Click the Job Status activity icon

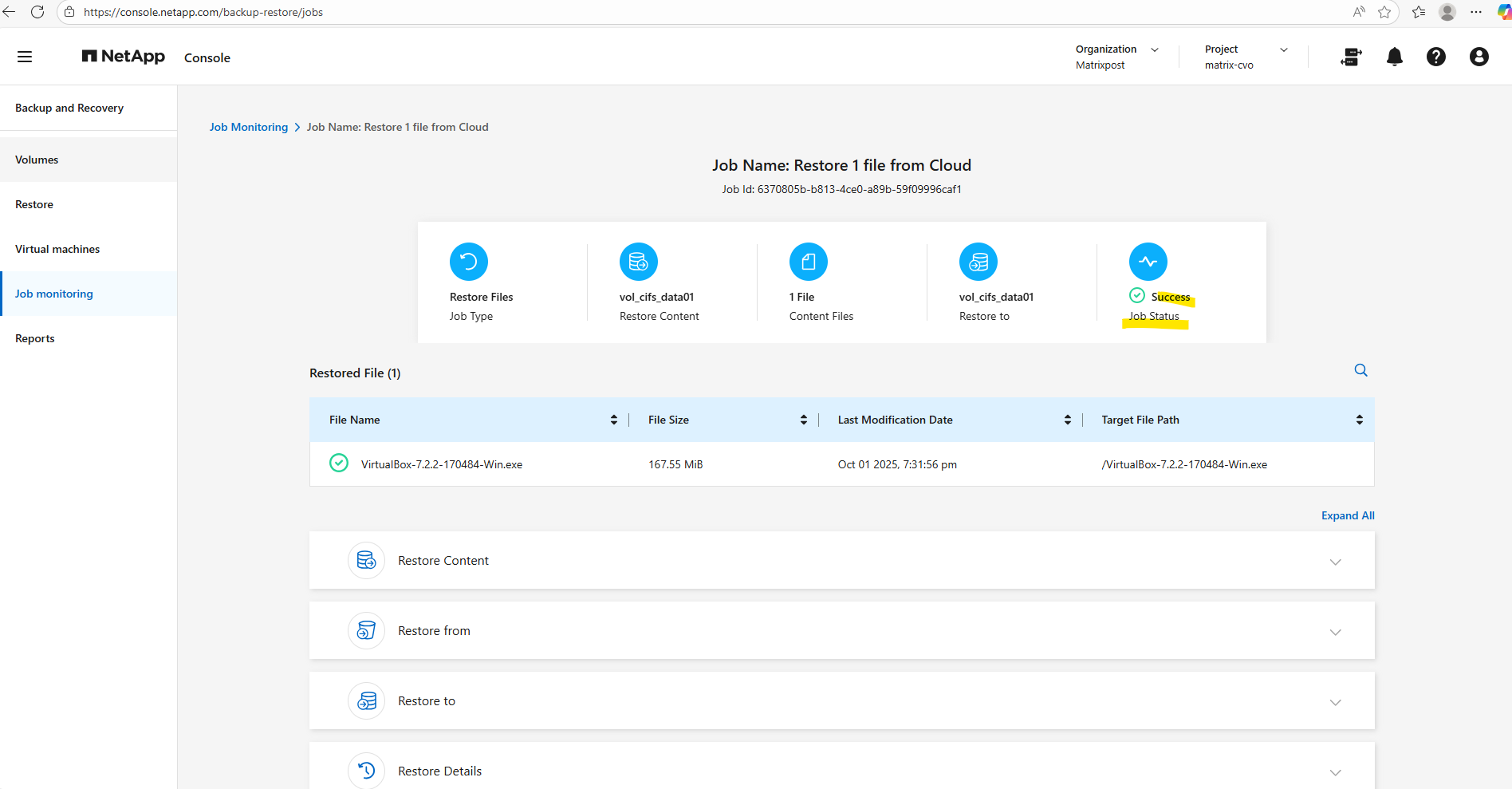pos(1148,262)
